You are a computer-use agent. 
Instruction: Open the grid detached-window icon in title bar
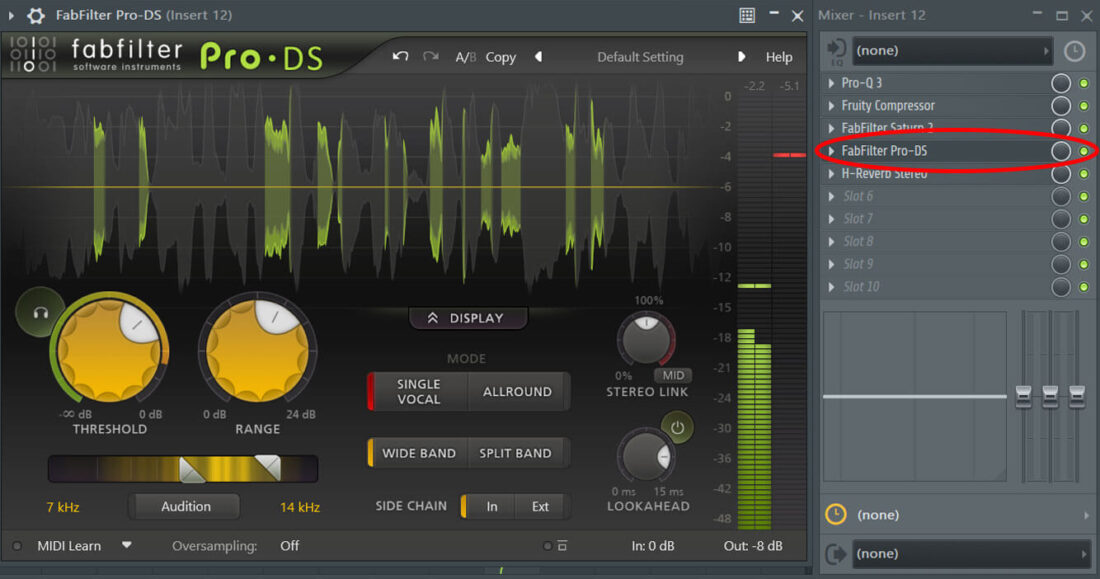pos(747,15)
